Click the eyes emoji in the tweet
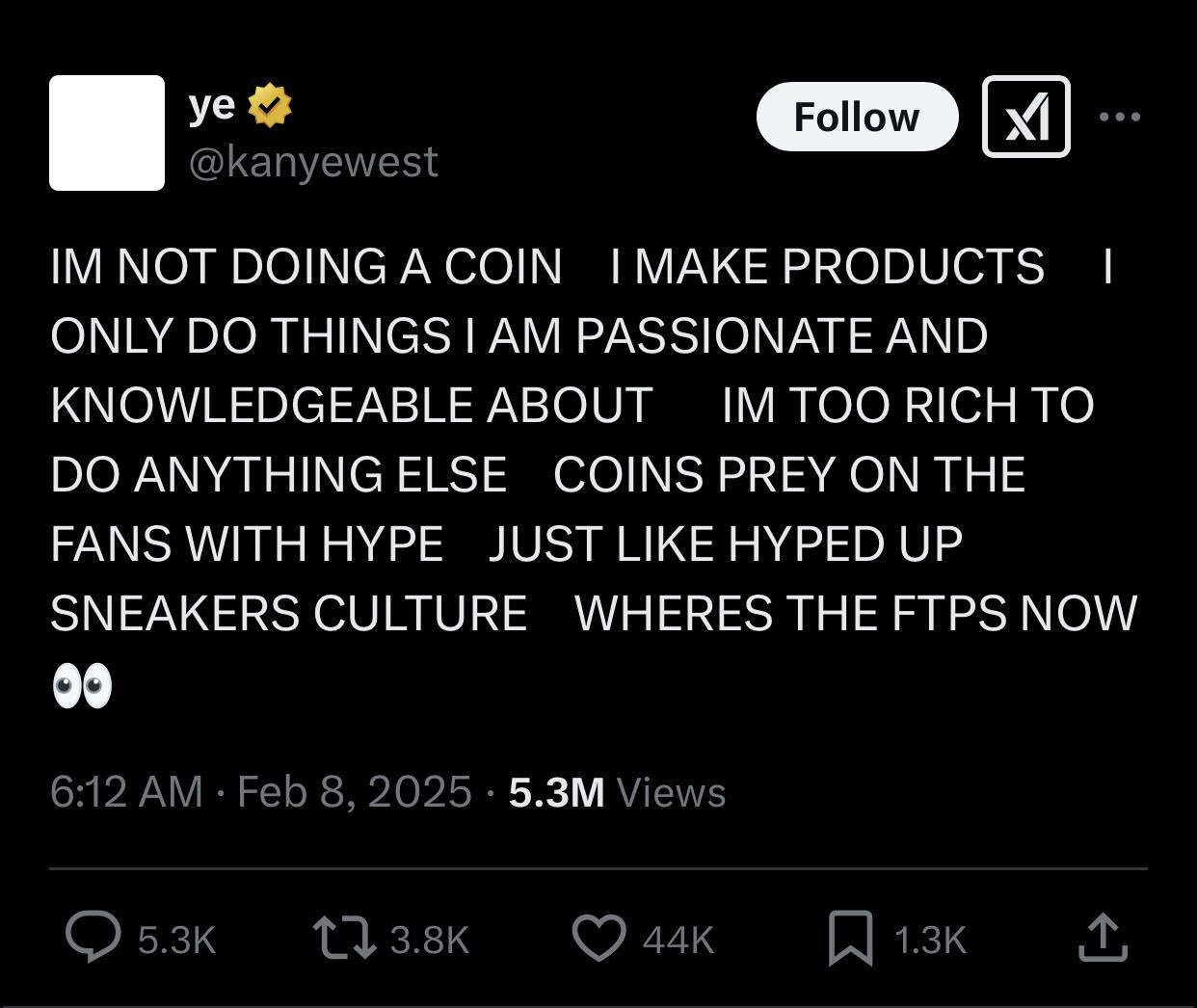1197x1008 pixels. [82, 686]
